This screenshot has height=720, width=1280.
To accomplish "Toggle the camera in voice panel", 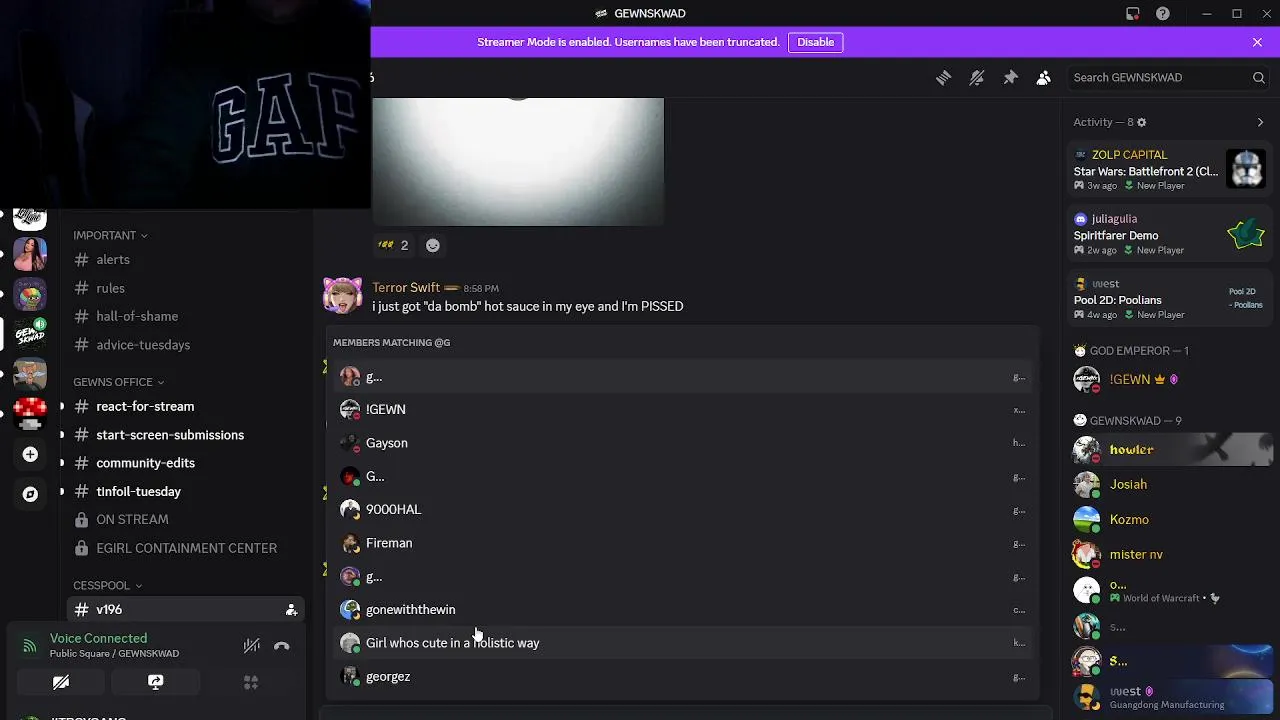I will [61, 682].
